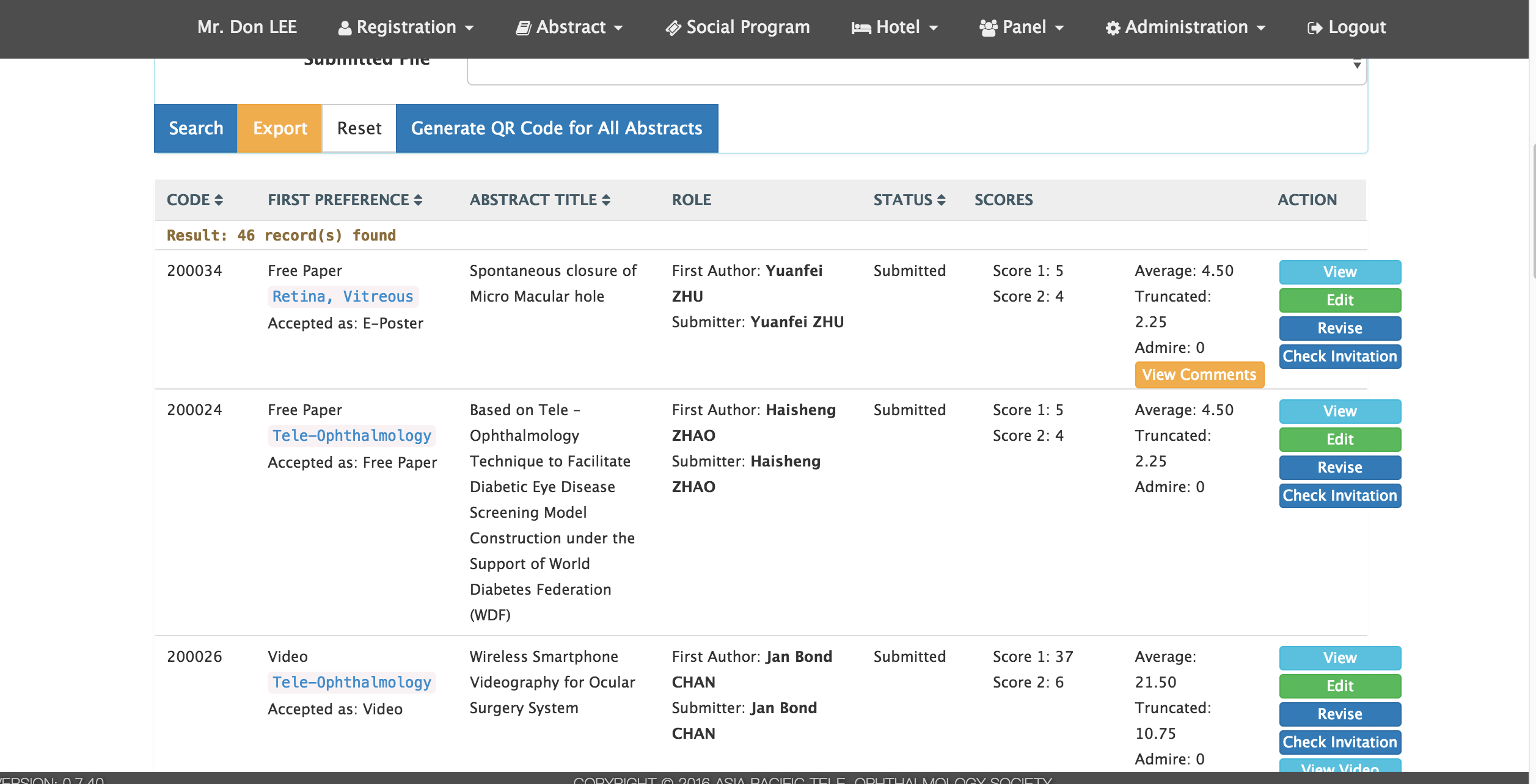Click the Abstract book icon

(523, 28)
